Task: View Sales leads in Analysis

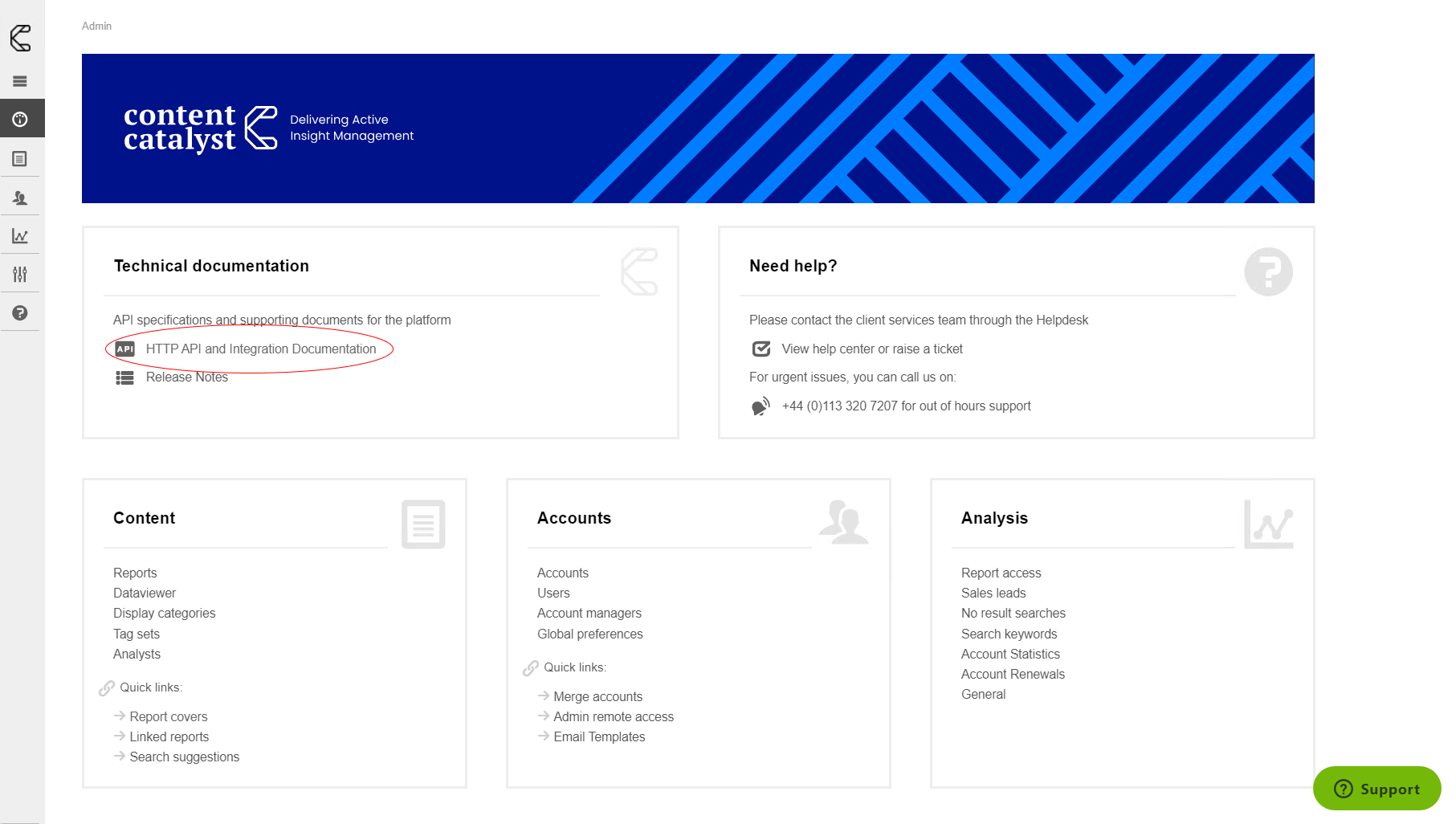Action: click(993, 593)
